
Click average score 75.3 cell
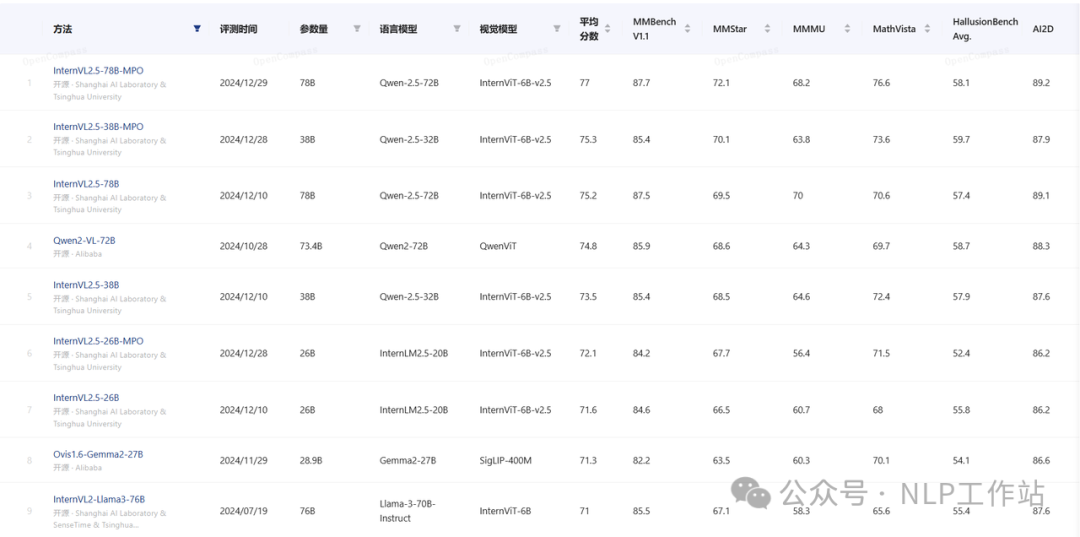coord(588,139)
